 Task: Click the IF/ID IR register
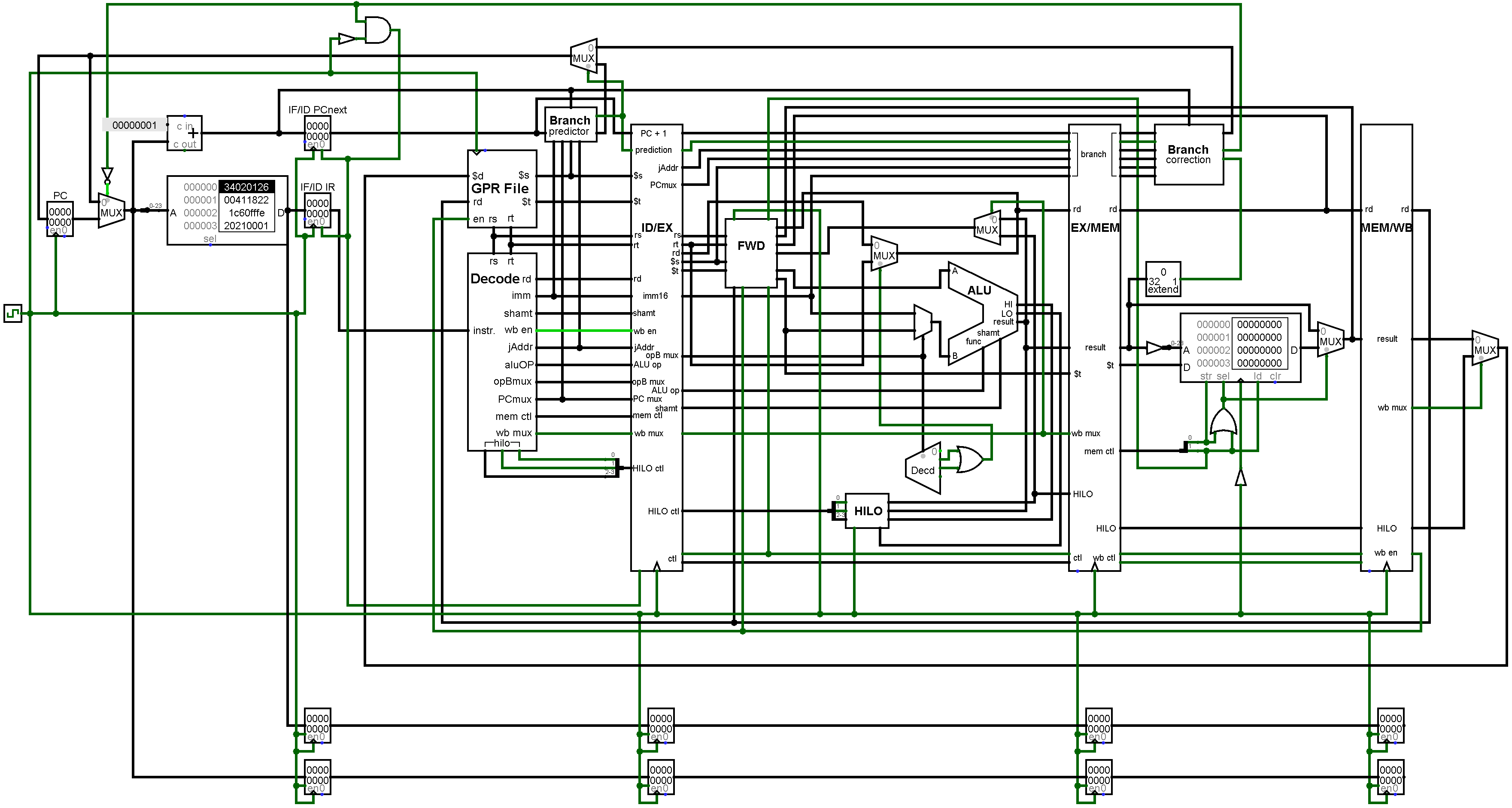click(318, 211)
